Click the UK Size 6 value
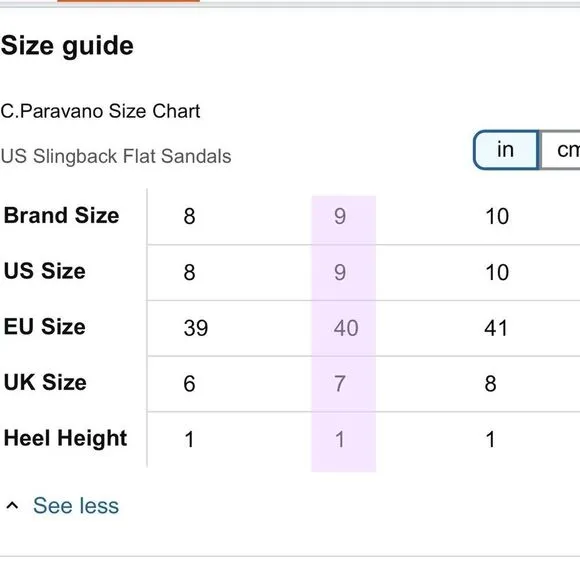This screenshot has width=580, height=580. pyautogui.click(x=189, y=383)
